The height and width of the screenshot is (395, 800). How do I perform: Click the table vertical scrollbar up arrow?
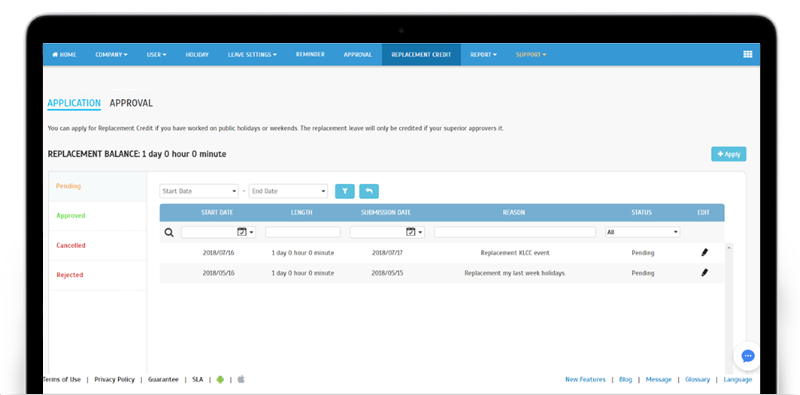pyautogui.click(x=729, y=248)
